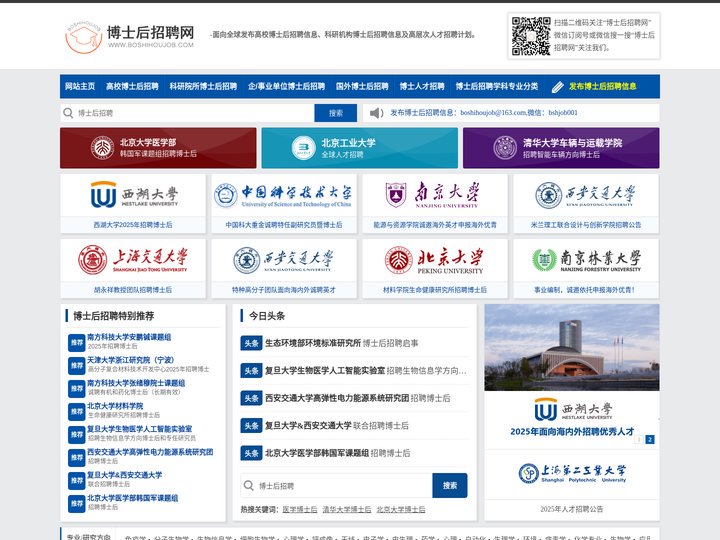720x540 pixels.
Task: Go to 网站主页 in navigation bar
Action: [80, 86]
